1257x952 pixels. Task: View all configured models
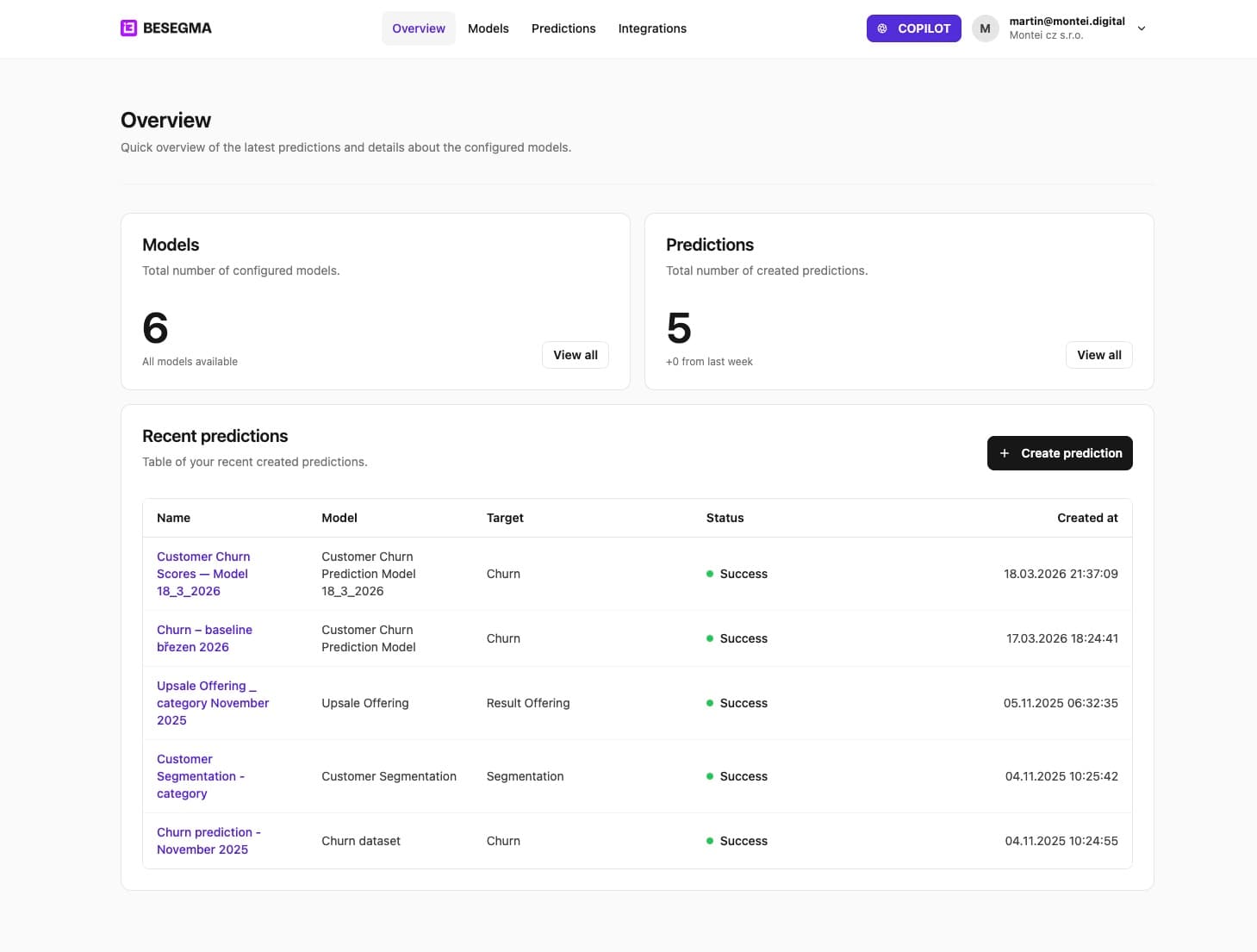click(x=575, y=354)
